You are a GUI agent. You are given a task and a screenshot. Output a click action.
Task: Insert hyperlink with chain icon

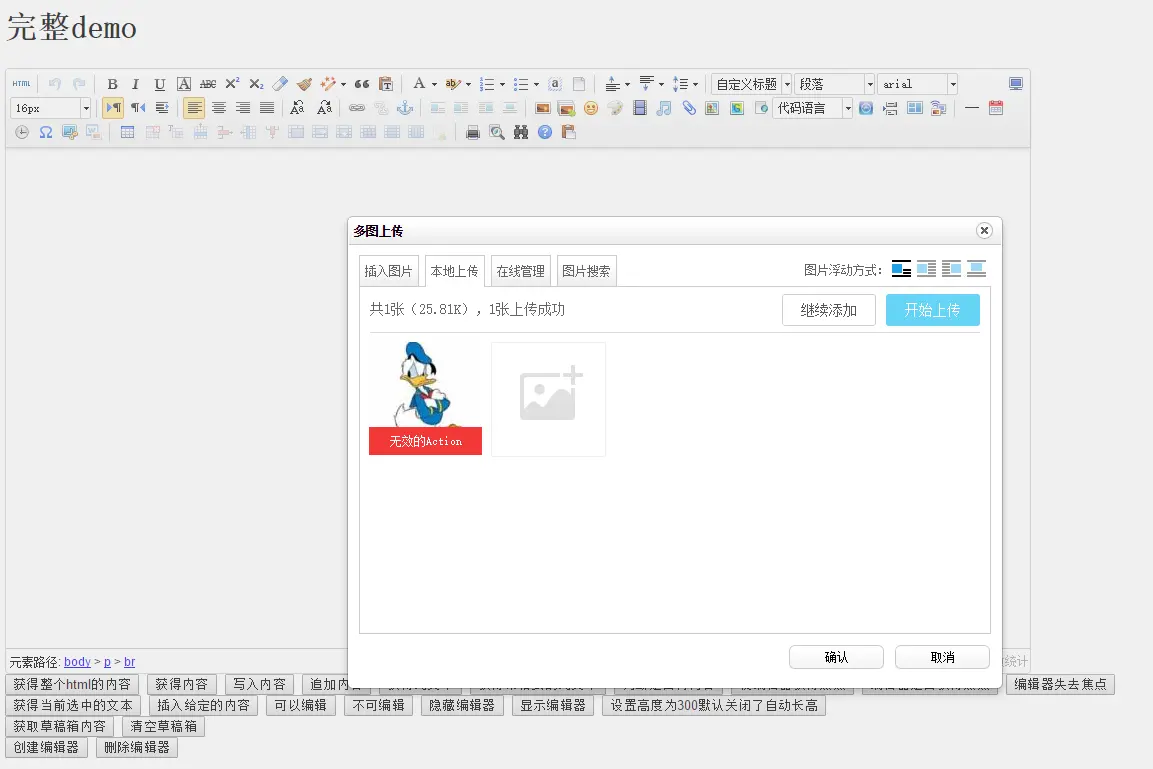pos(357,108)
